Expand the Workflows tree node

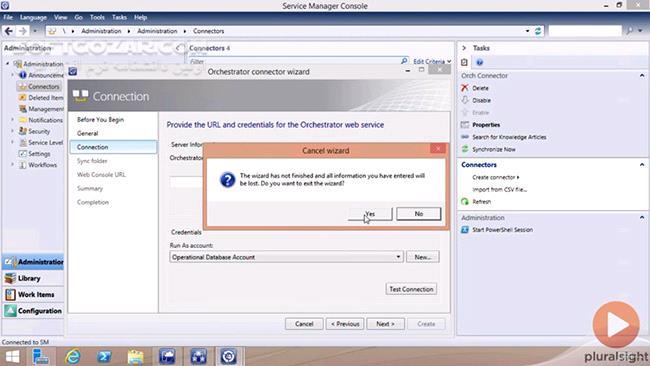click(x=12, y=165)
